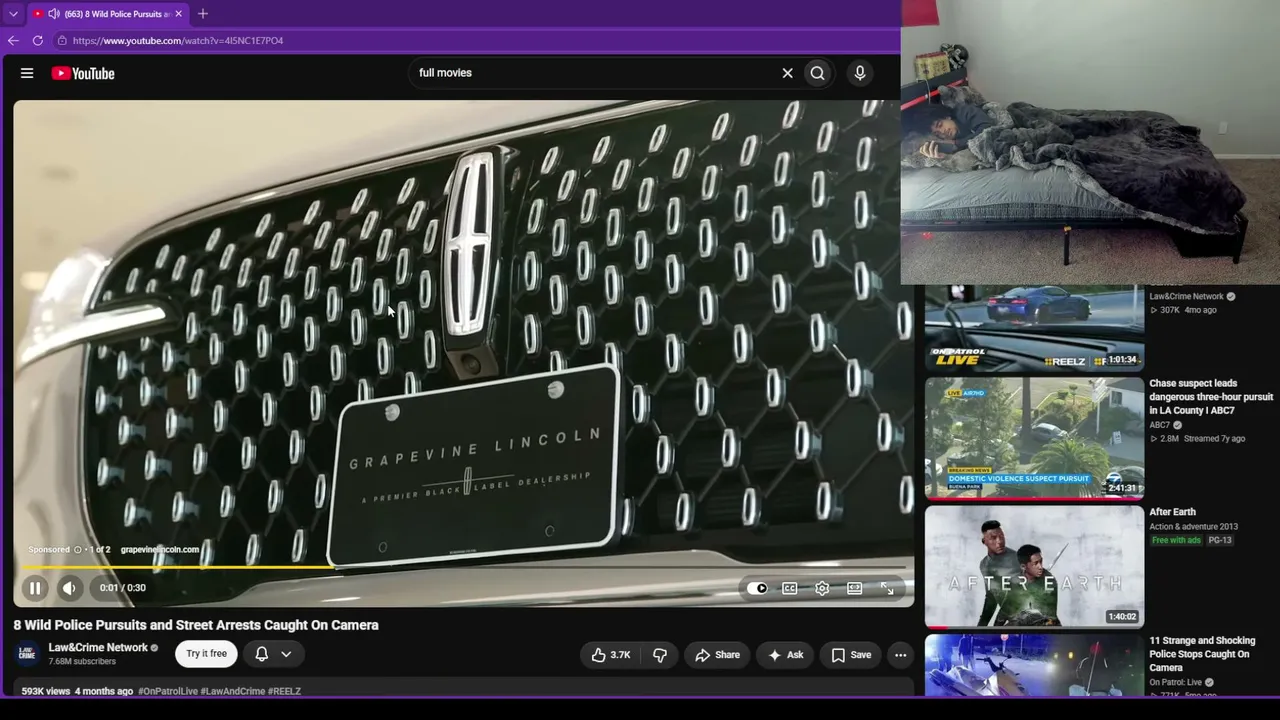Open the Law&Crime Network channel avatar
The width and height of the screenshot is (1280, 720).
[28, 654]
